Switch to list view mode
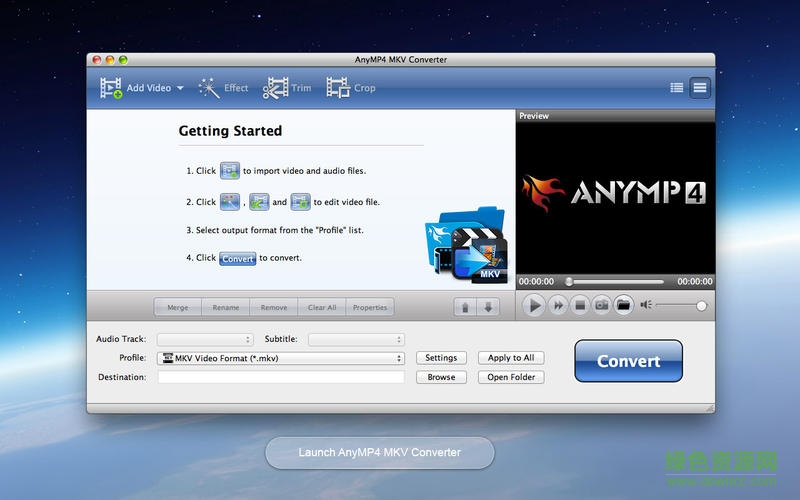The width and height of the screenshot is (800, 500). point(677,88)
